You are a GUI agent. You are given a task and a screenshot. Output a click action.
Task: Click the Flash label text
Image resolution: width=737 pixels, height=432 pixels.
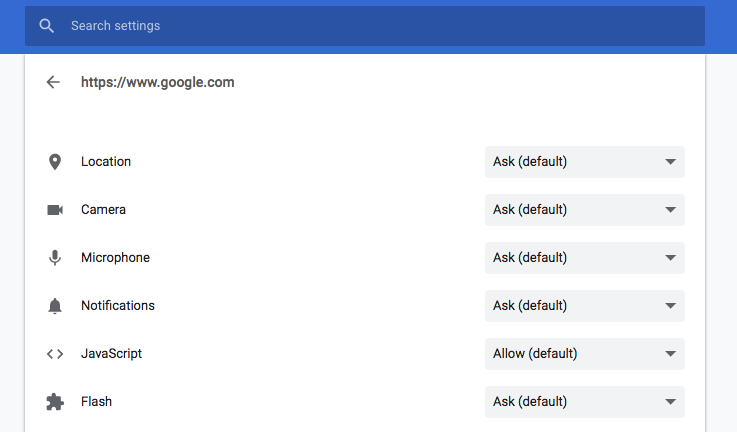coord(96,402)
